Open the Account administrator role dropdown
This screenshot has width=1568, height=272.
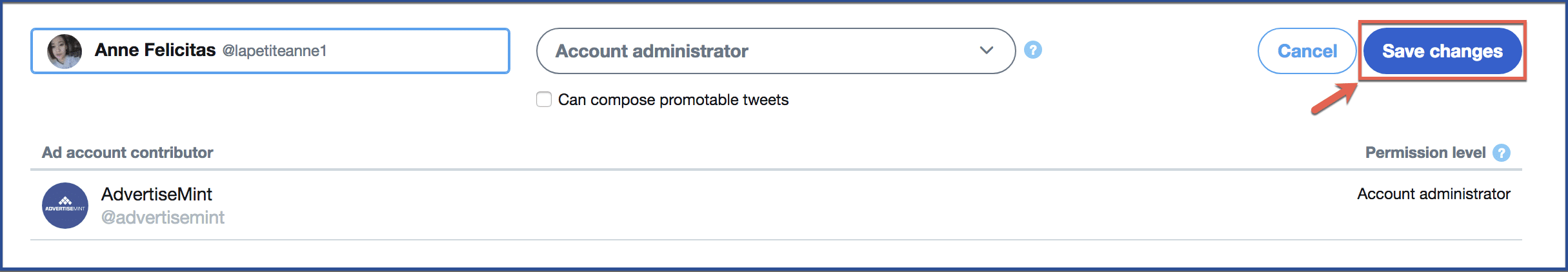click(776, 51)
